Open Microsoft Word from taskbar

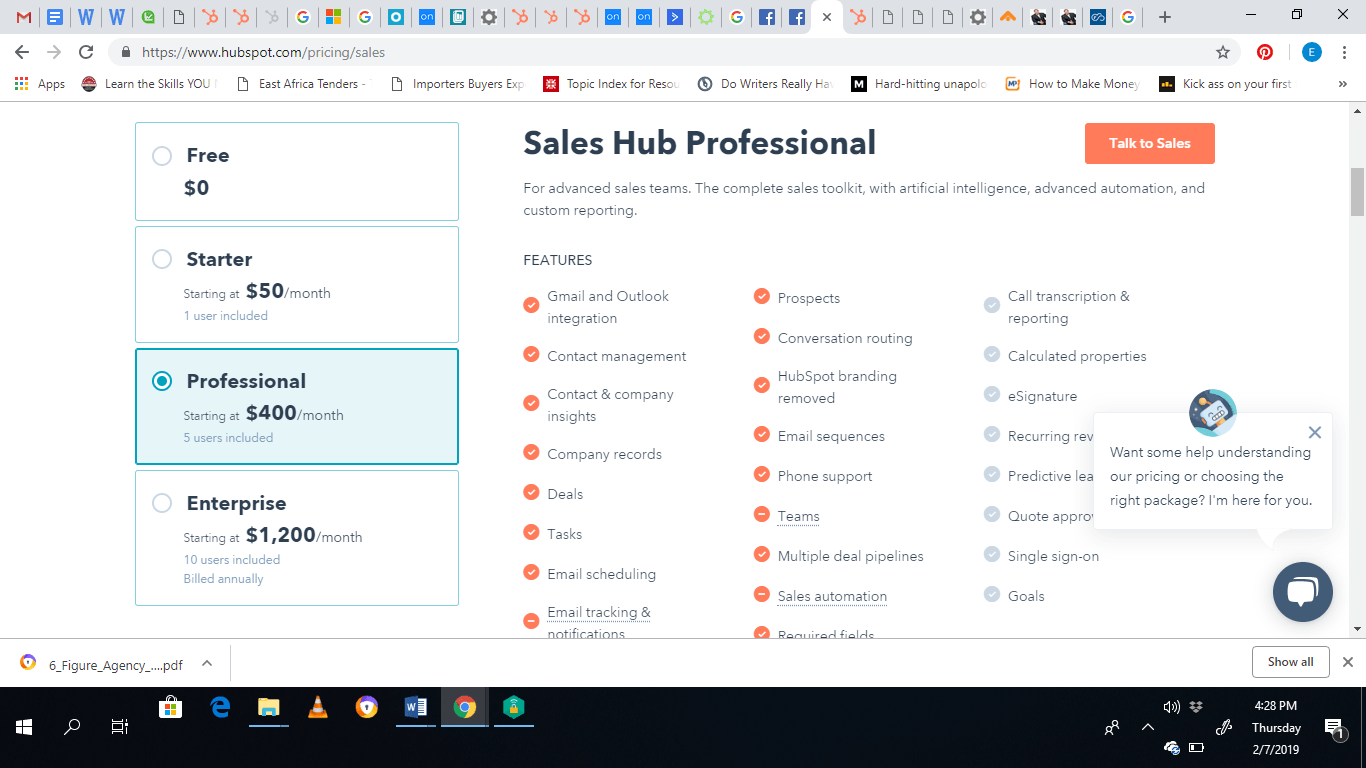click(416, 708)
